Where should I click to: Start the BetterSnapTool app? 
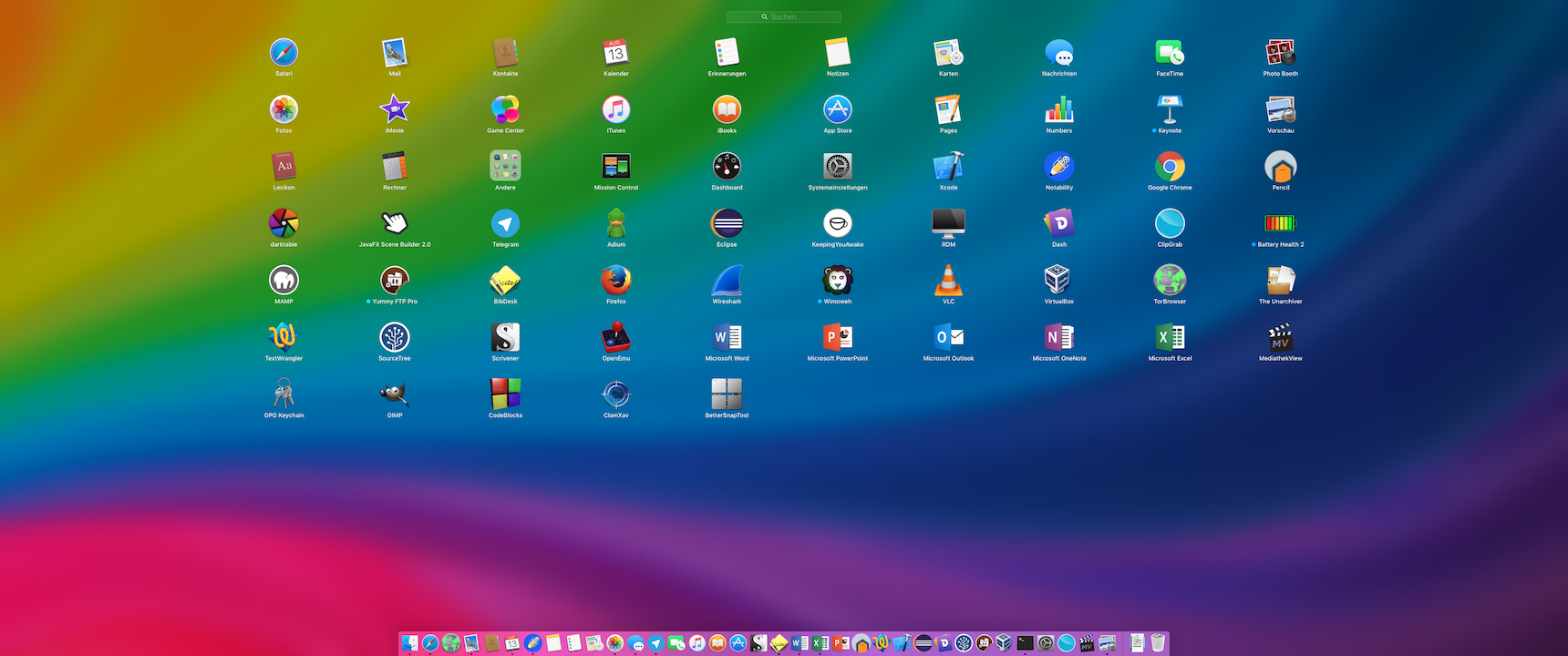click(727, 395)
